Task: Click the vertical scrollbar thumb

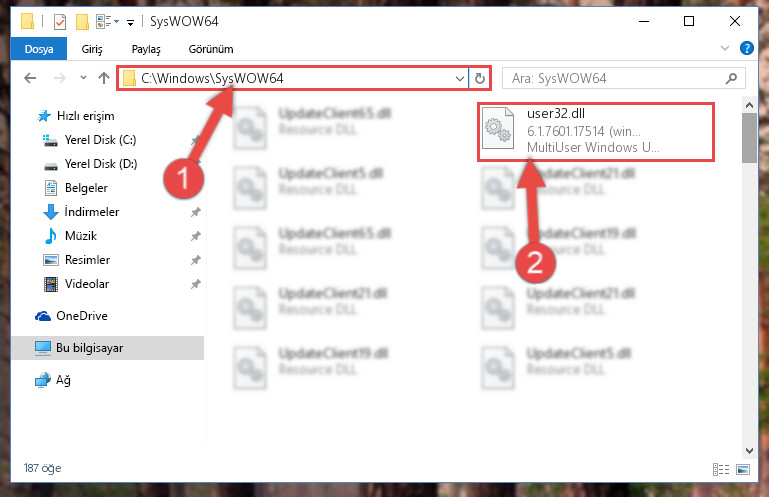Action: tap(749, 137)
